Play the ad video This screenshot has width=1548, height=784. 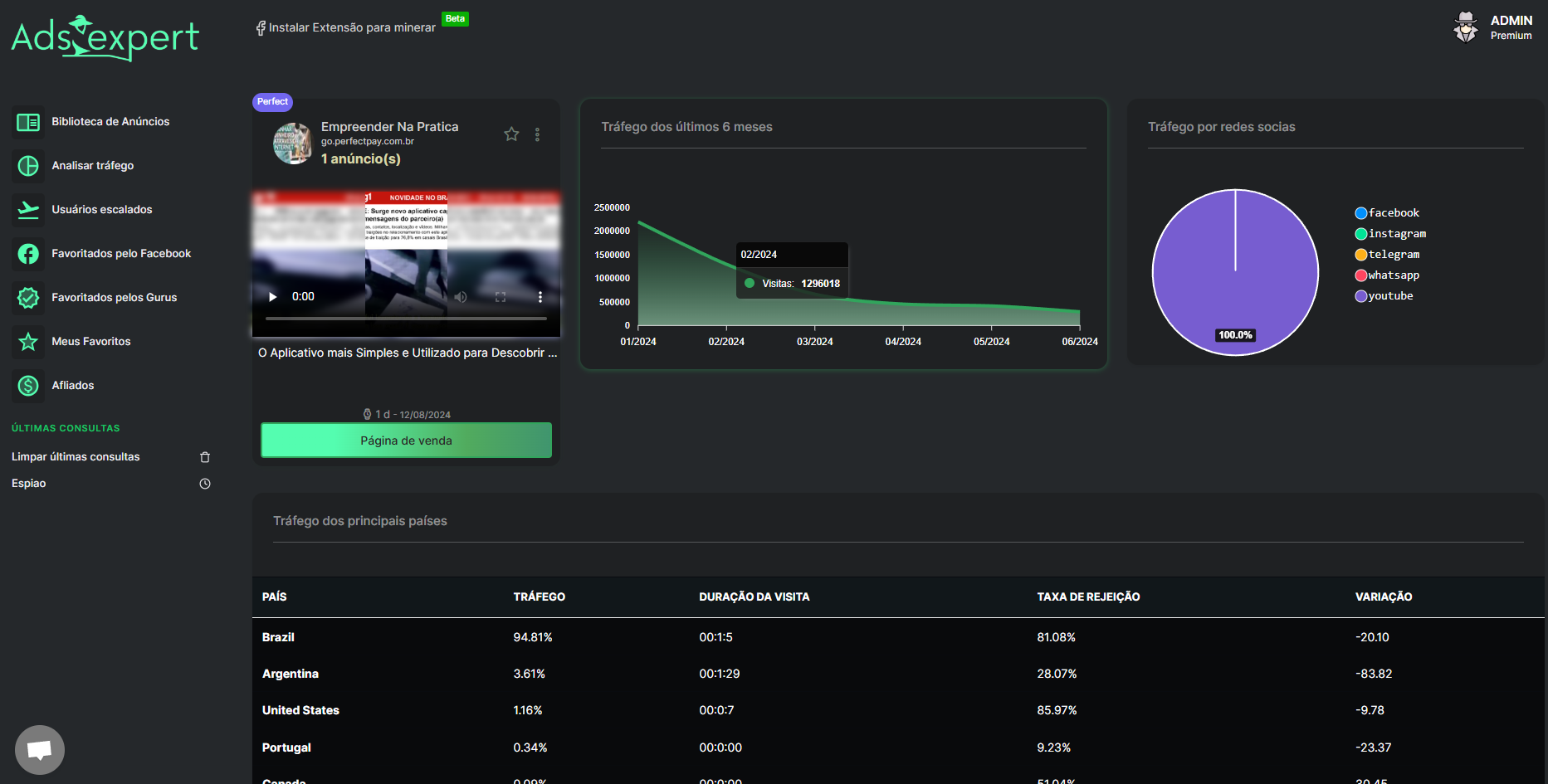tap(272, 297)
